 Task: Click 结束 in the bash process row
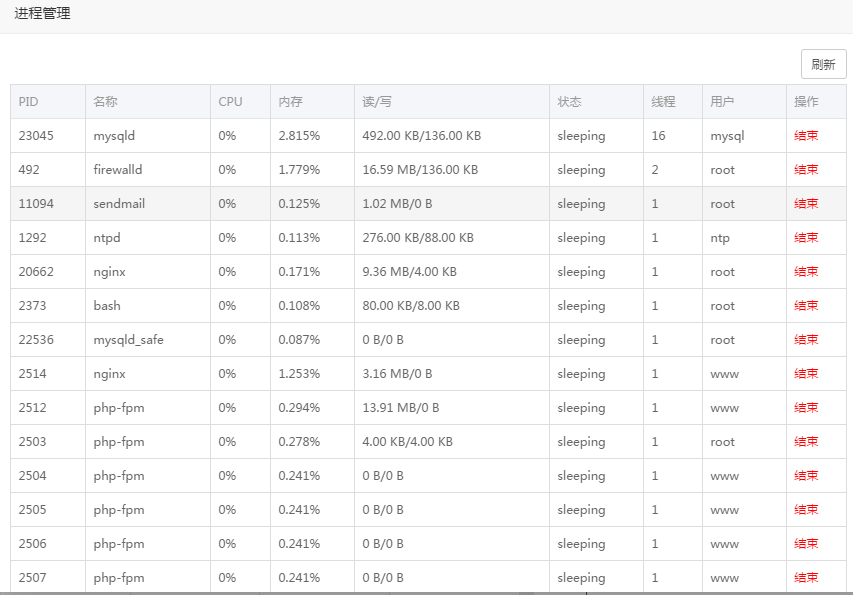tap(806, 306)
